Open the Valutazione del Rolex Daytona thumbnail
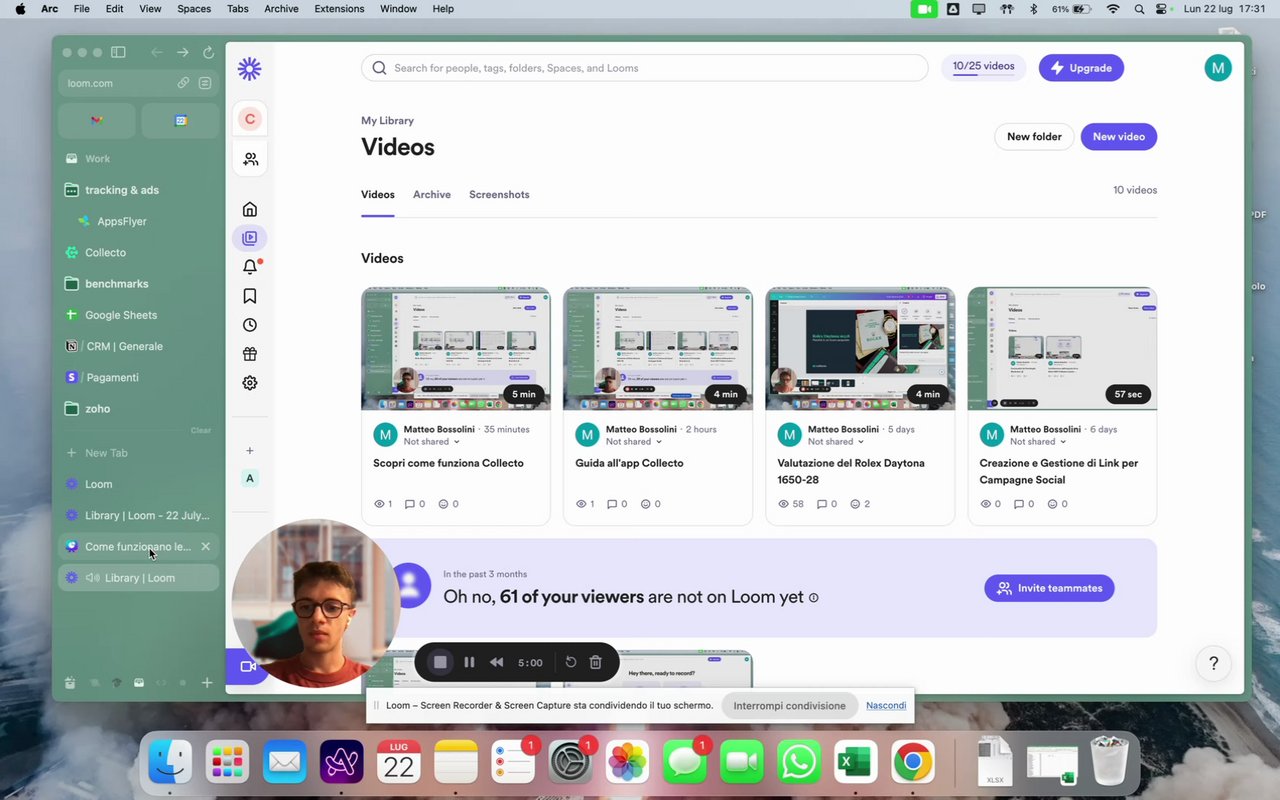Image resolution: width=1280 pixels, height=800 pixels. [860, 349]
